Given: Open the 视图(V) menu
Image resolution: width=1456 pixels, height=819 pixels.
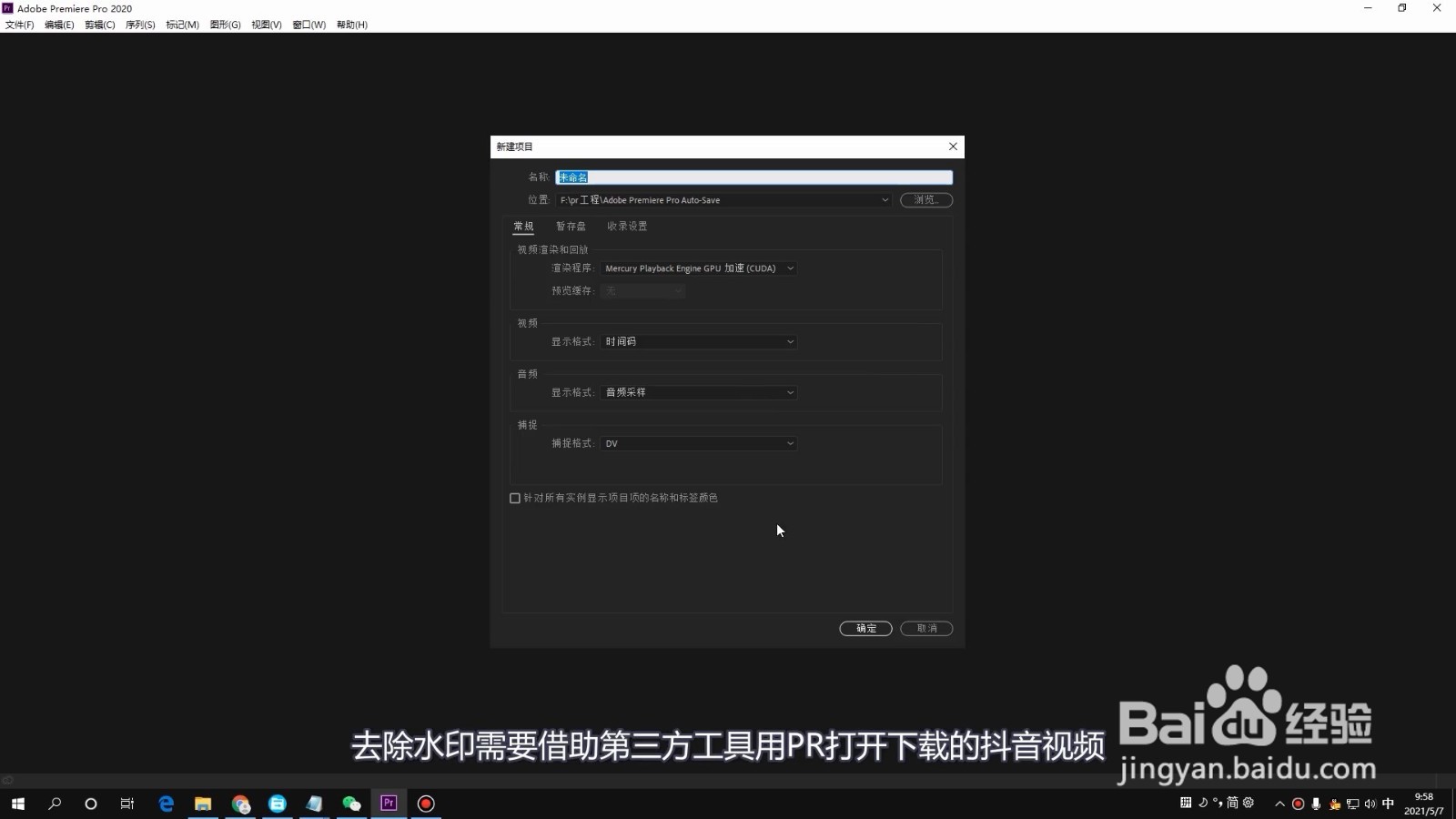Looking at the screenshot, I should [x=267, y=25].
